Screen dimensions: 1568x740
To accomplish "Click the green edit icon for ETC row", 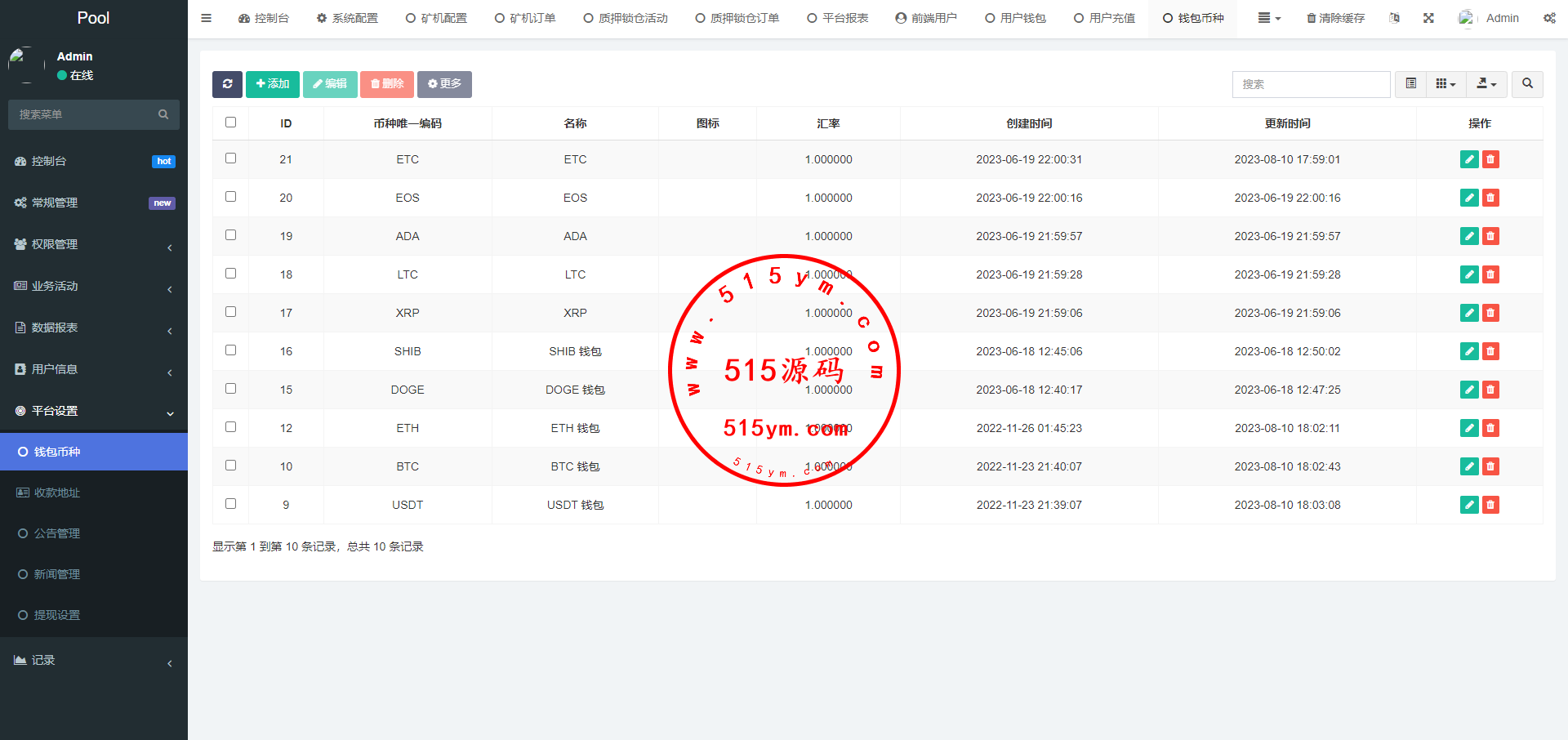I will (x=1469, y=159).
